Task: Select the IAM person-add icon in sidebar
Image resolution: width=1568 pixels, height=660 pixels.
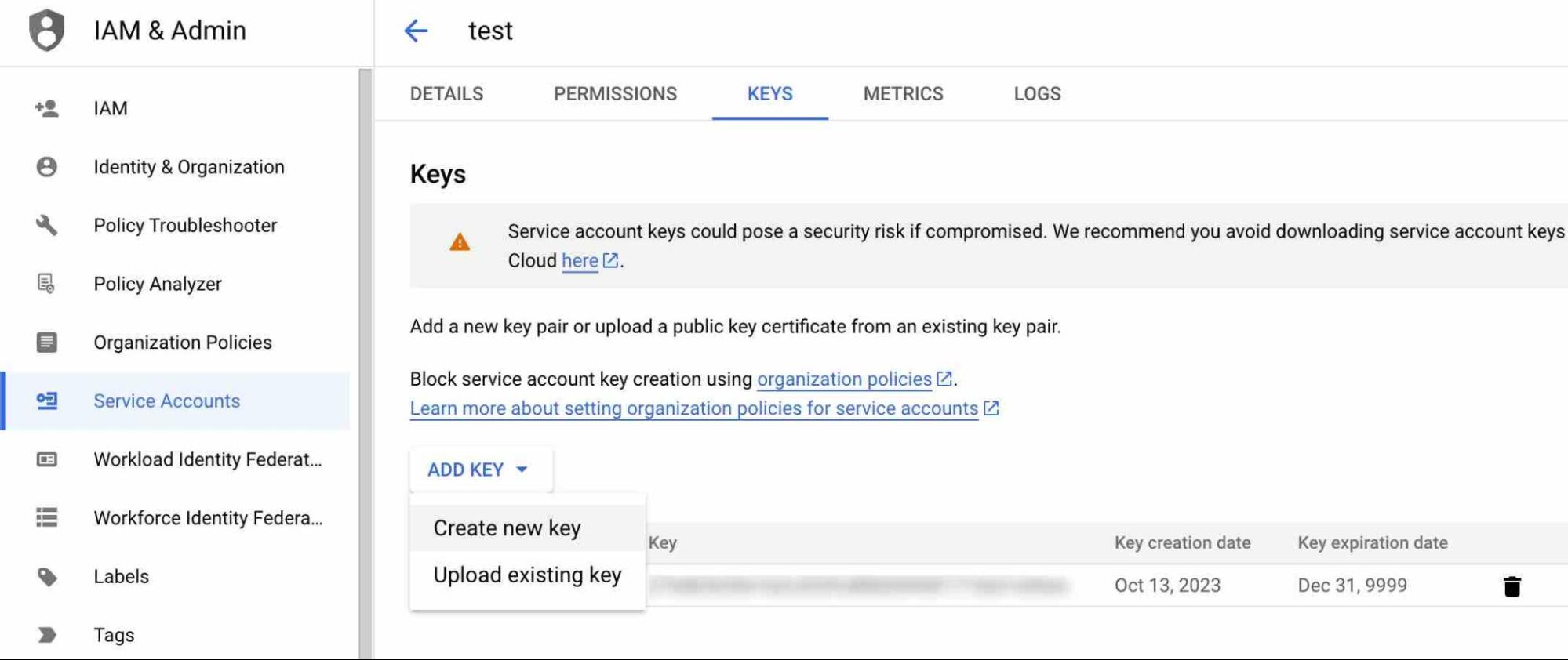Action: coord(47,108)
